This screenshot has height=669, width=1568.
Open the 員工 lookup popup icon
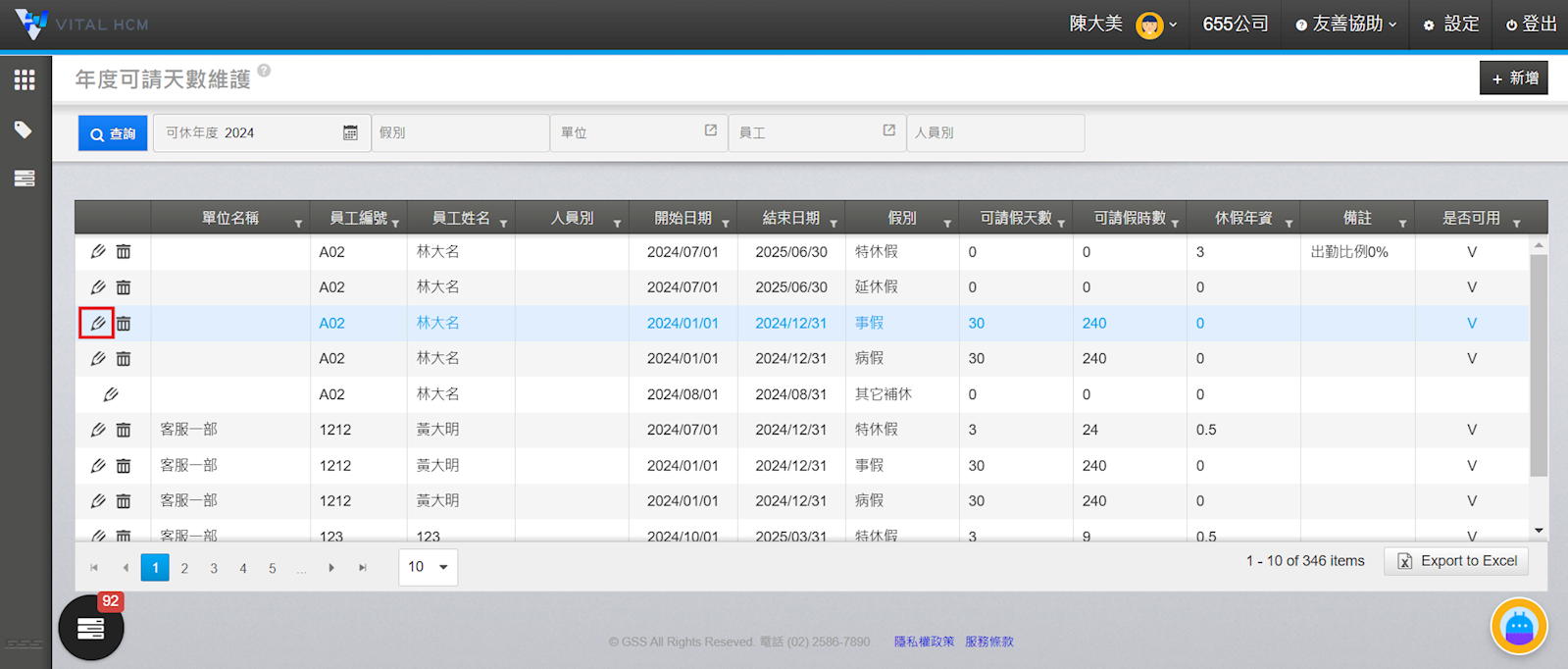point(889,130)
